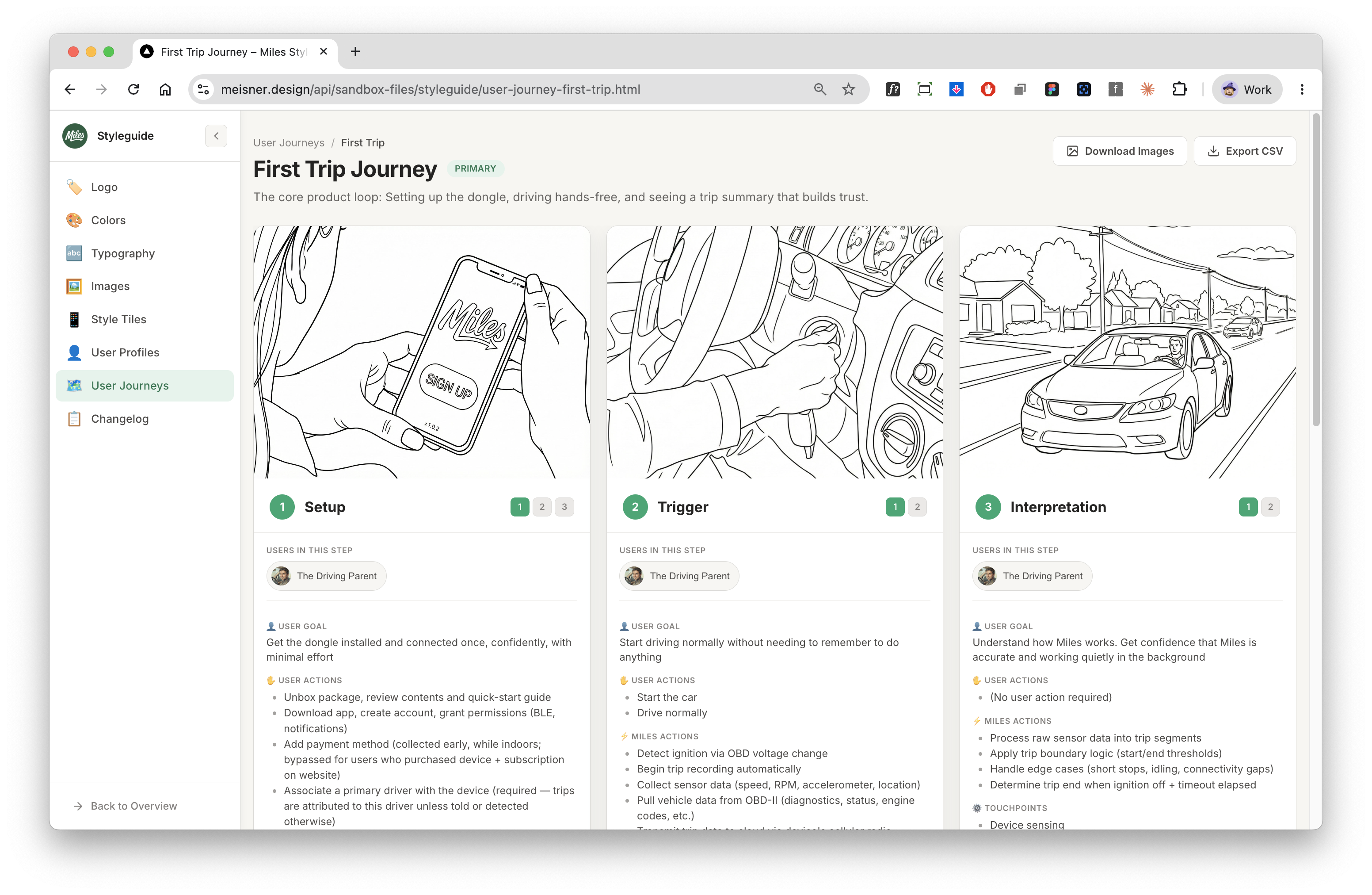This screenshot has width=1372, height=895.
Task: Open the blue focus-square extension
Action: [1084, 89]
